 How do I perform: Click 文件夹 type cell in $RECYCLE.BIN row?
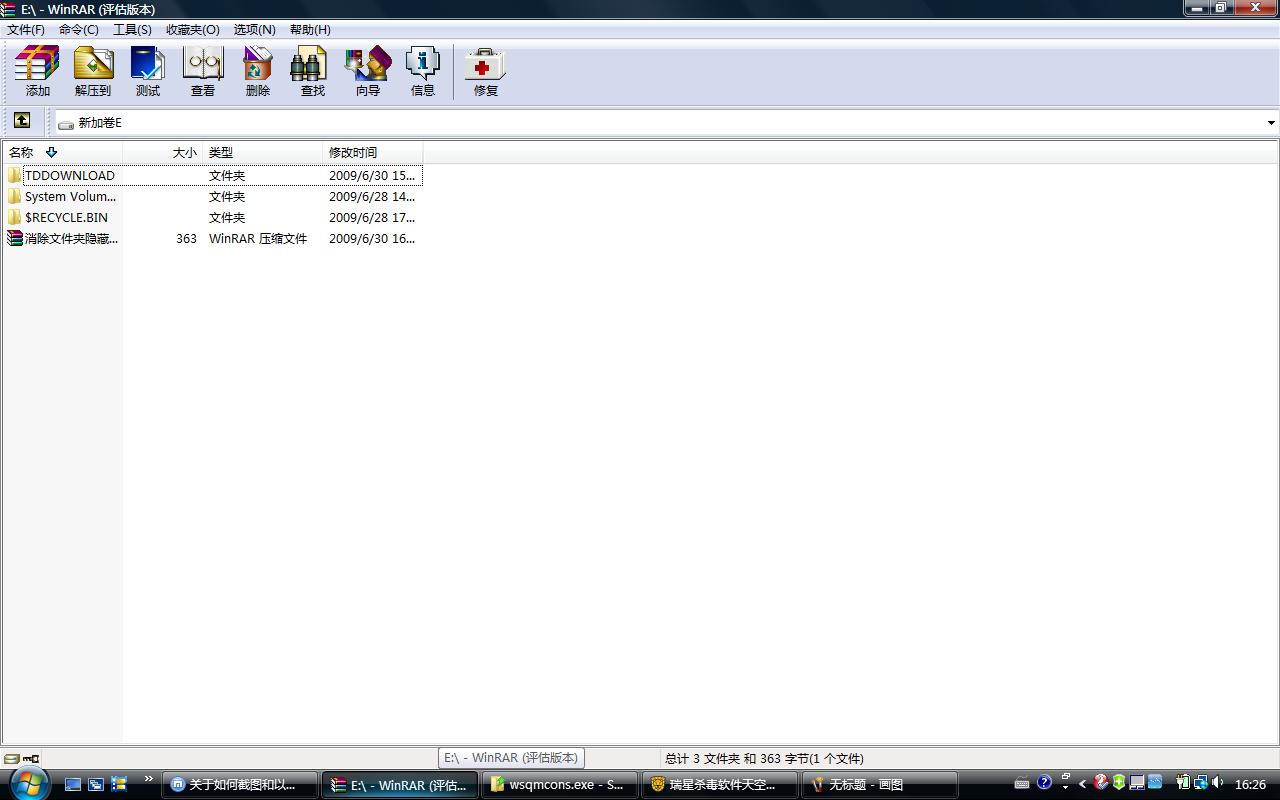coord(227,217)
